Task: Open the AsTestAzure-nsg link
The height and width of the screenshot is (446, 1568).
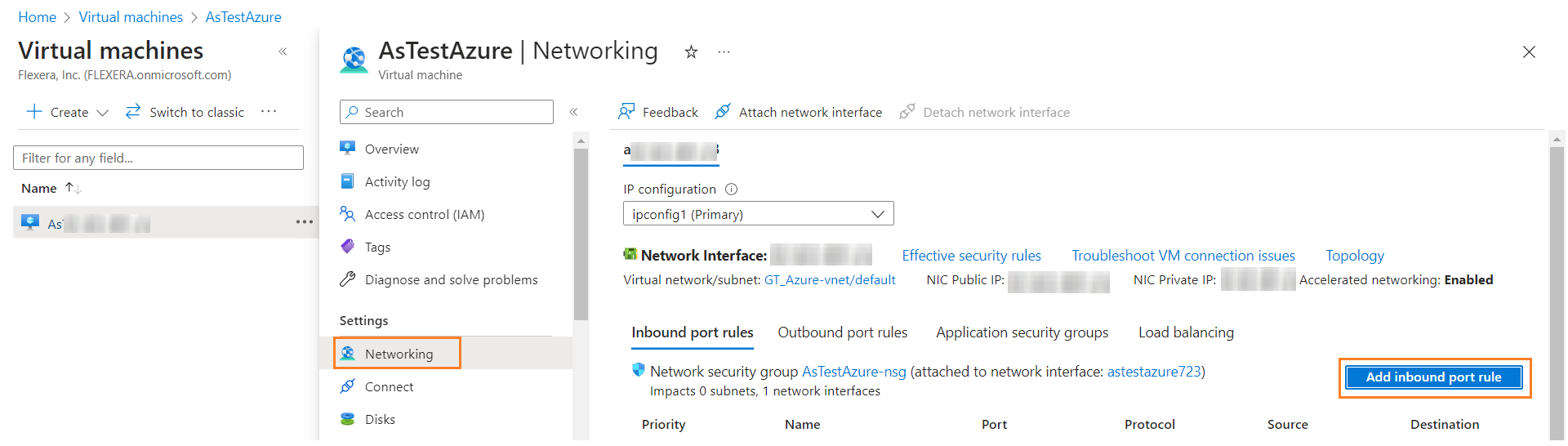Action: pos(853,372)
